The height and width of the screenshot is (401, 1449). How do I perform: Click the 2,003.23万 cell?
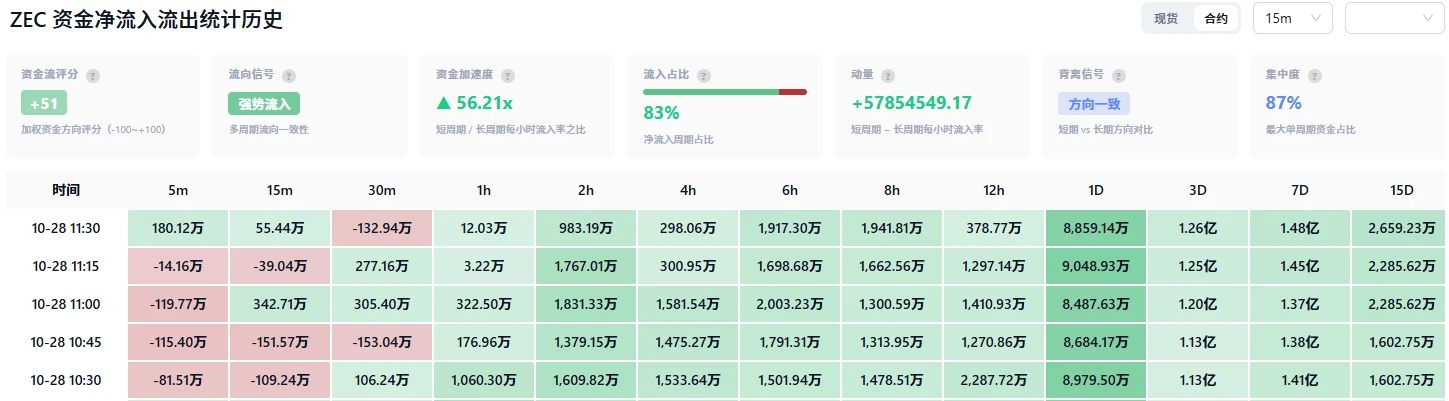click(x=790, y=304)
